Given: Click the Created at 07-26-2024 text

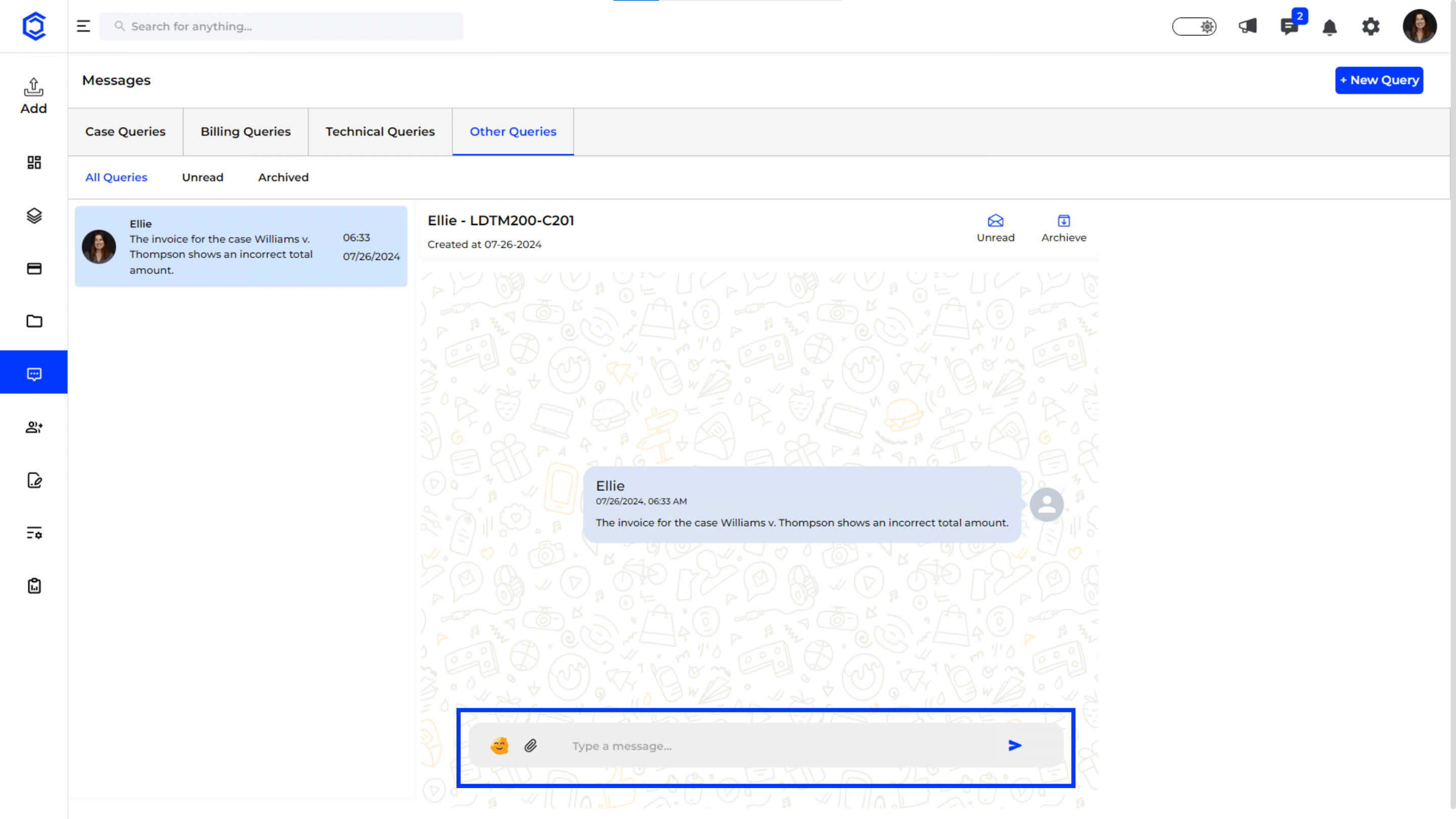Looking at the screenshot, I should coord(484,245).
